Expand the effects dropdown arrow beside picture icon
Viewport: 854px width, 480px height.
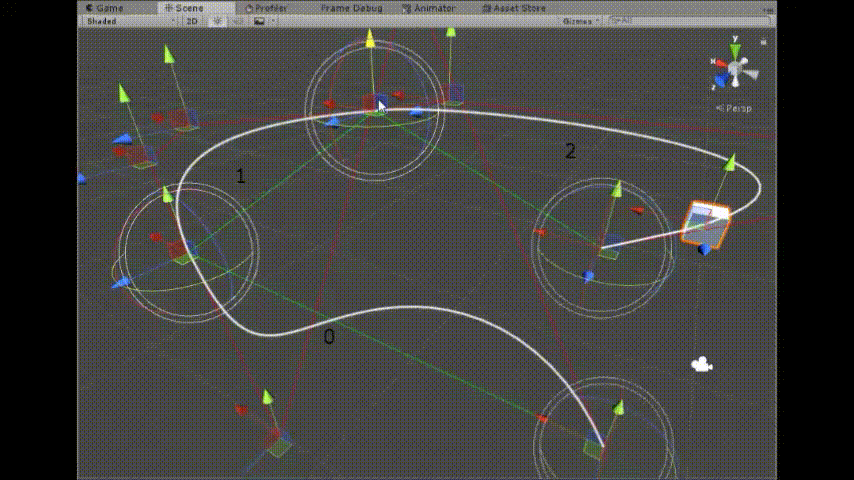[x=273, y=21]
